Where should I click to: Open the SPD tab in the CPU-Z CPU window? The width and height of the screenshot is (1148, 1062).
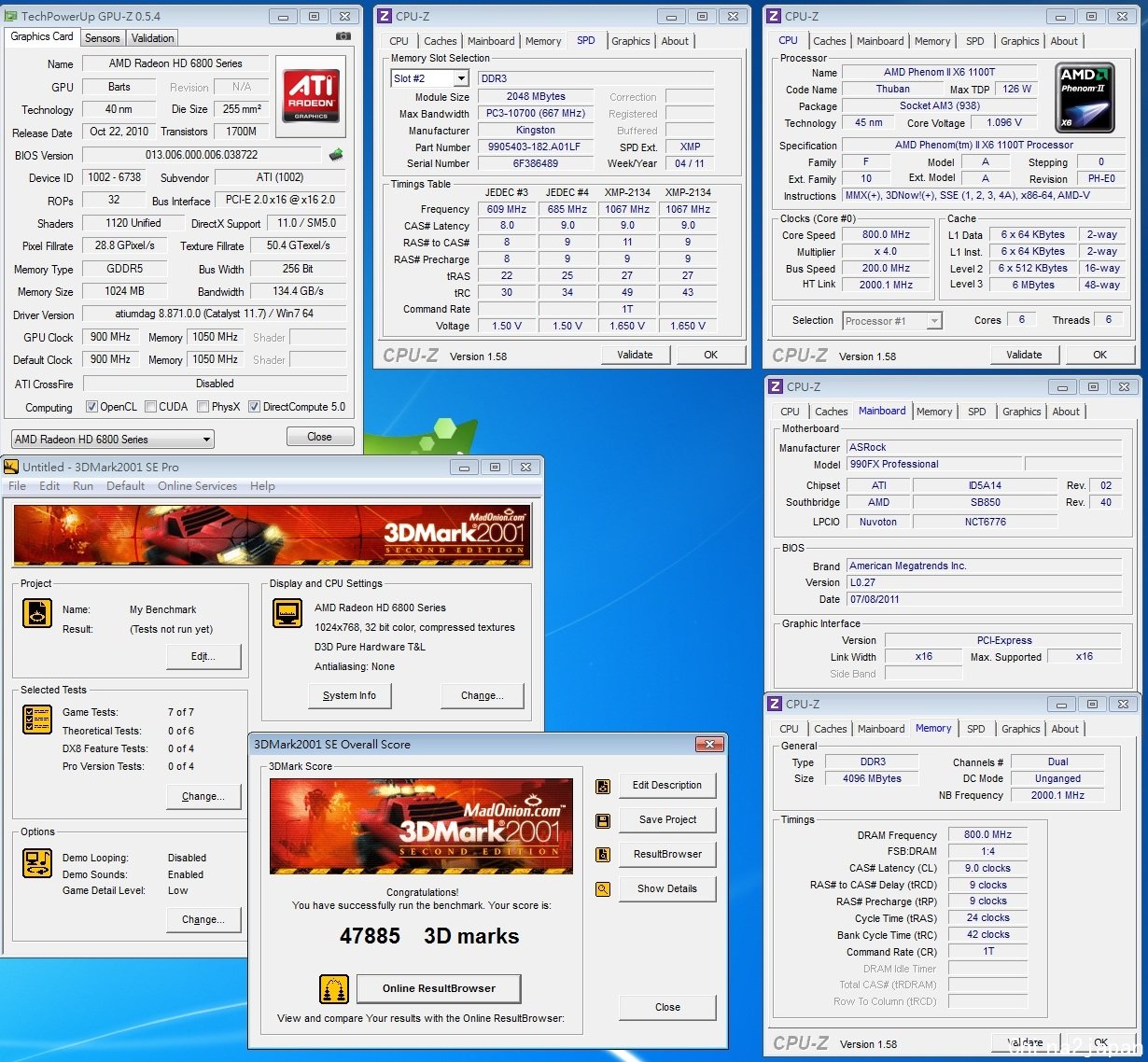pos(975,41)
